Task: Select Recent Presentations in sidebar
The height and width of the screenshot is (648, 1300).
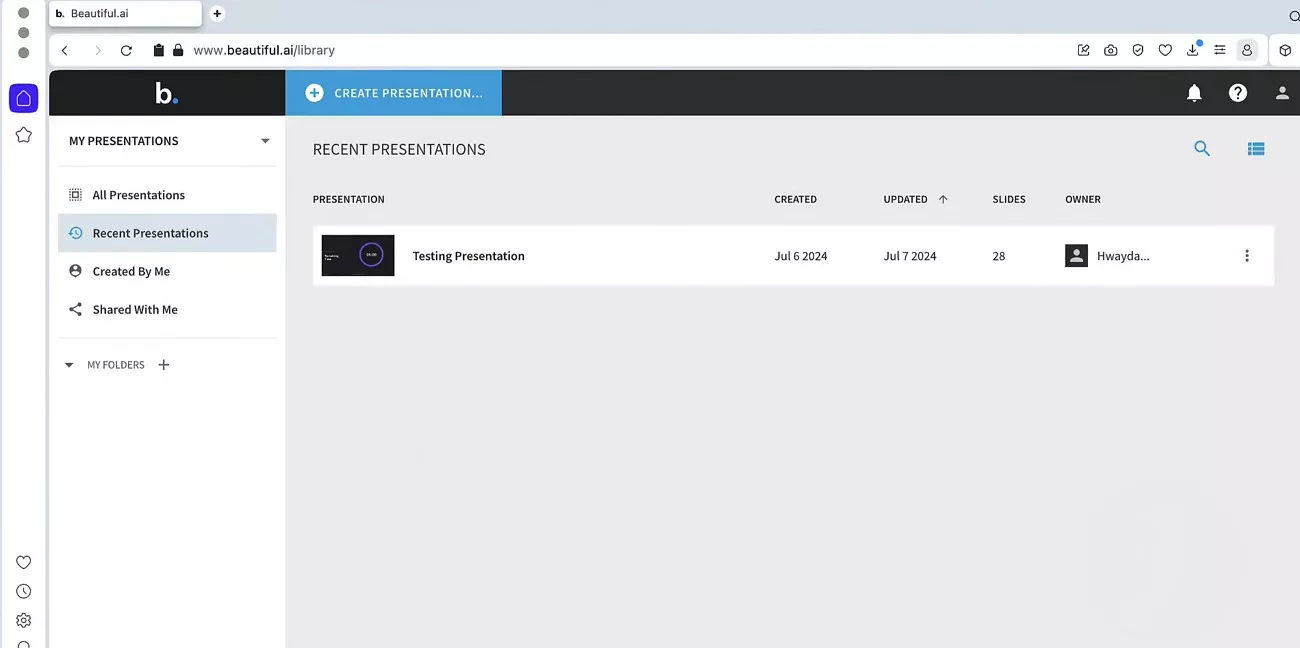Action: point(167,233)
